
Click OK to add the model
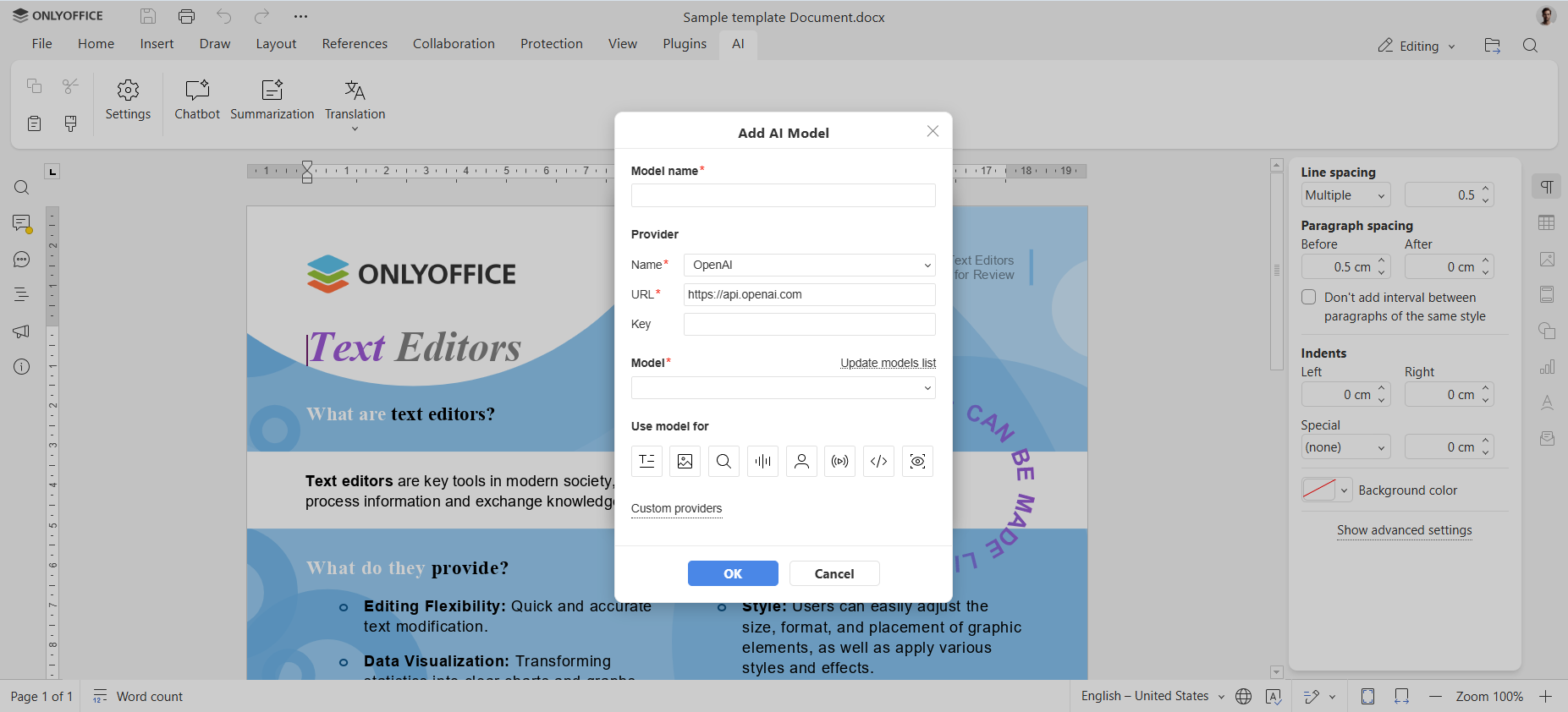(x=733, y=573)
